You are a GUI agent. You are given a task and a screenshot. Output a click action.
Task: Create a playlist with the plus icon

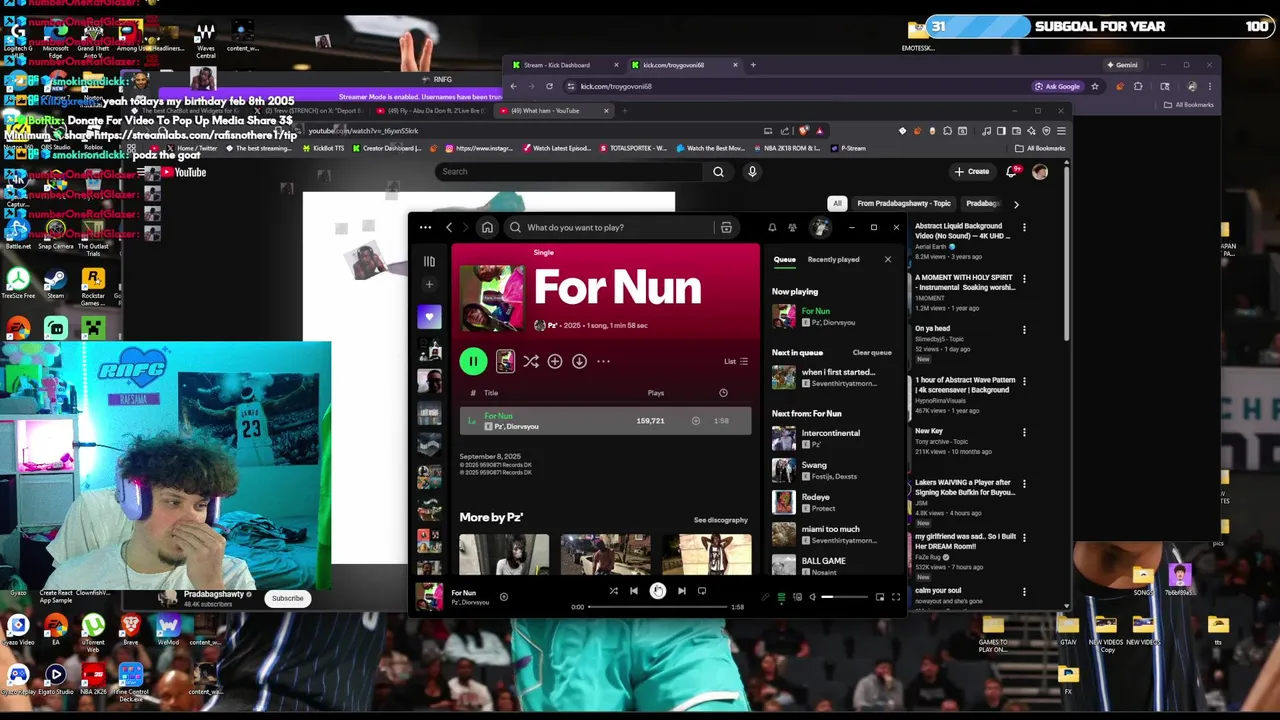[x=429, y=285]
